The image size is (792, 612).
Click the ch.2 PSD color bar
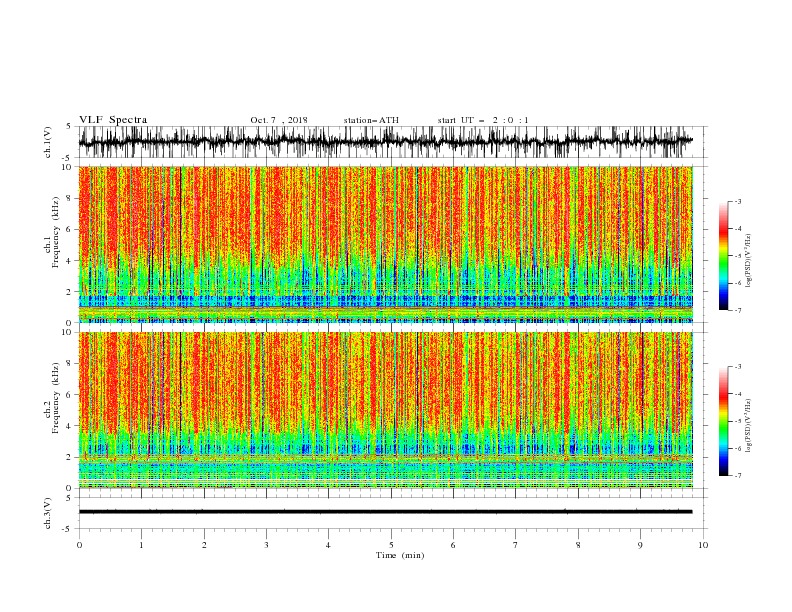point(723,421)
